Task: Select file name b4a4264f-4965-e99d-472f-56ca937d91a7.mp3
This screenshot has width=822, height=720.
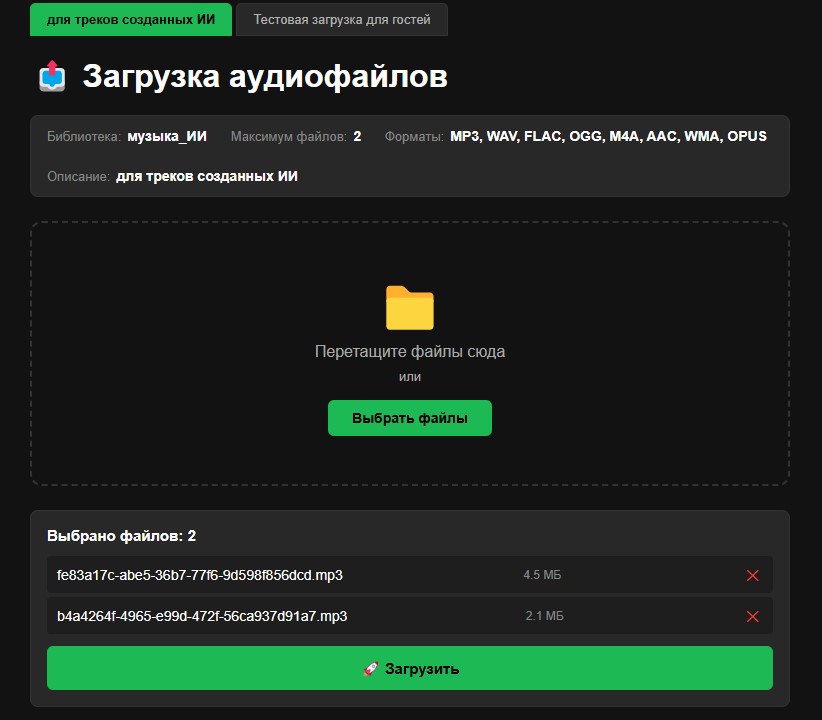Action: [202, 616]
